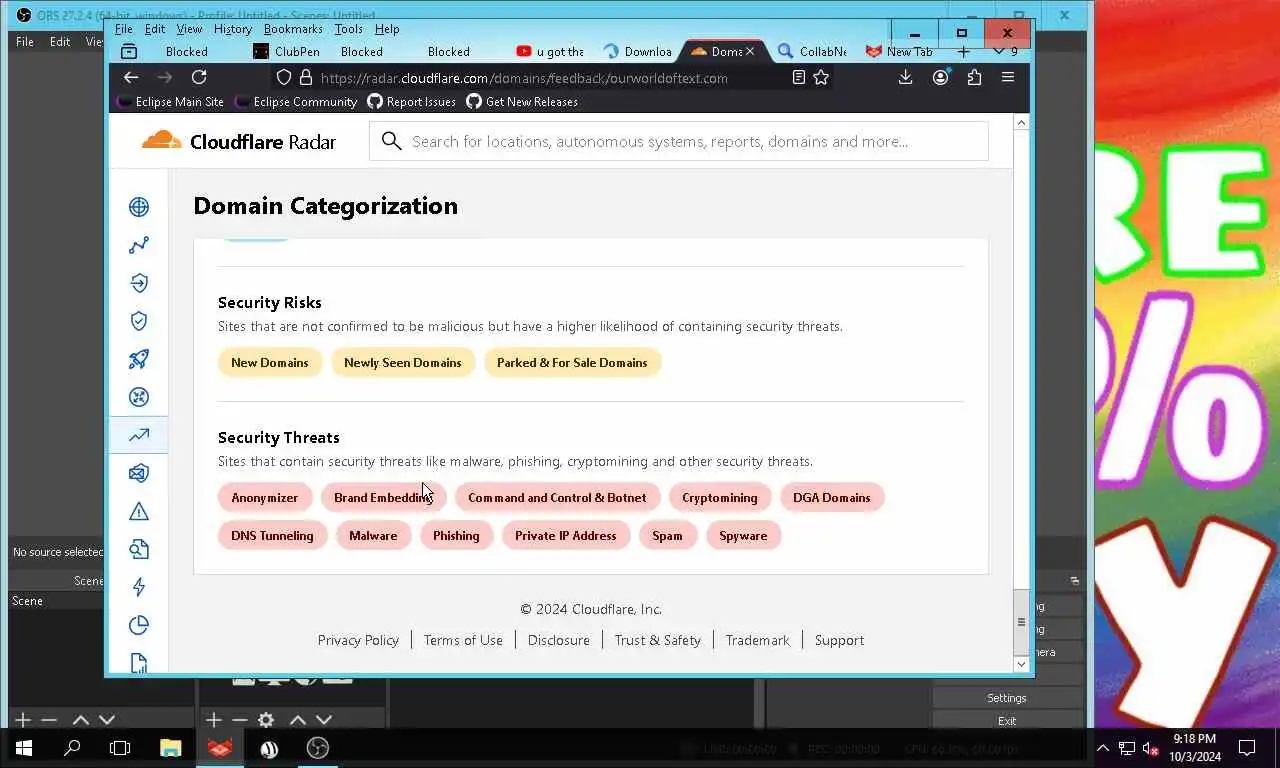Bookmark this page with the star icon
This screenshot has width=1280, height=768.
(x=821, y=77)
